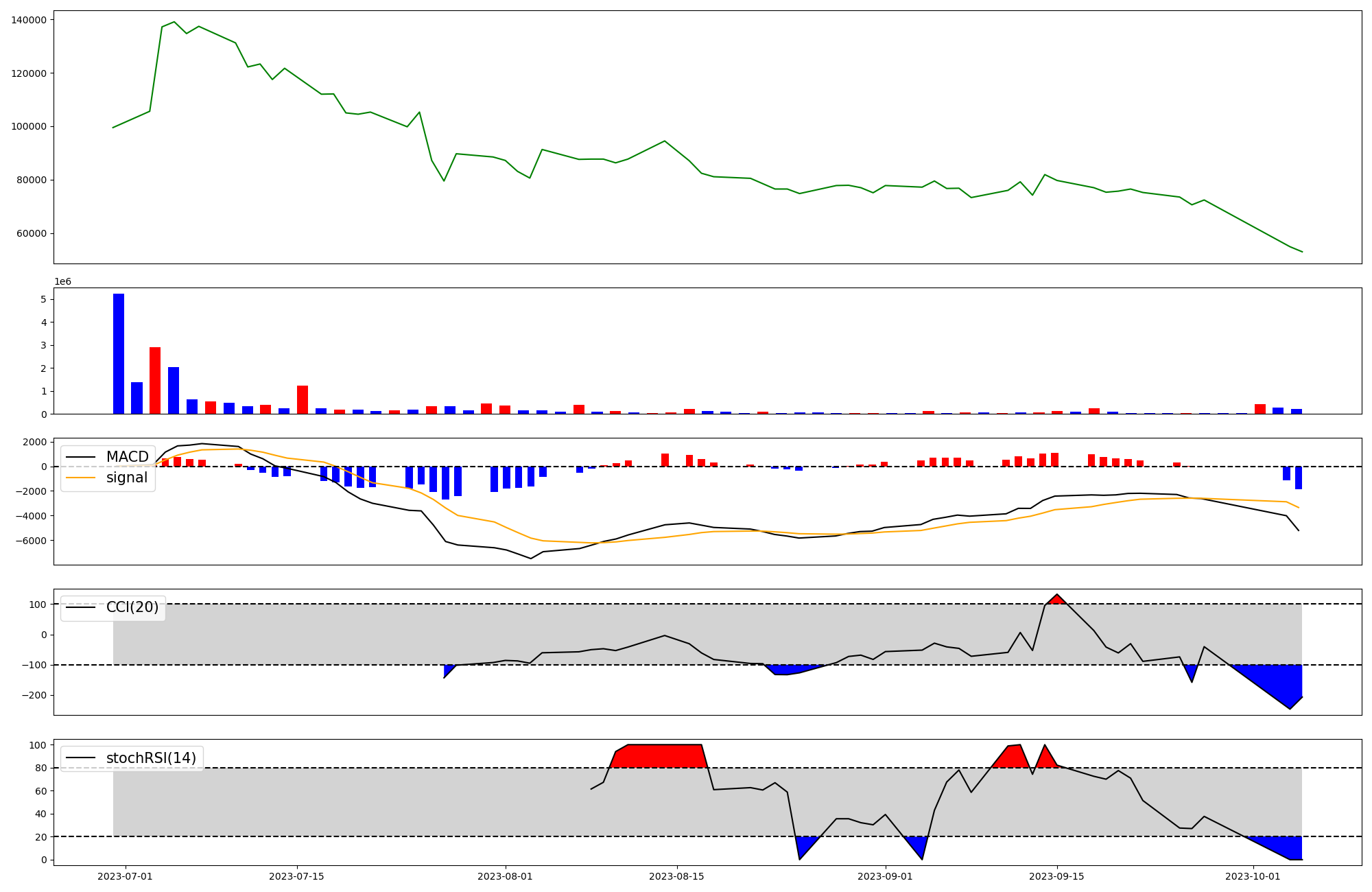Click the 140000 price axis label

pos(29,20)
